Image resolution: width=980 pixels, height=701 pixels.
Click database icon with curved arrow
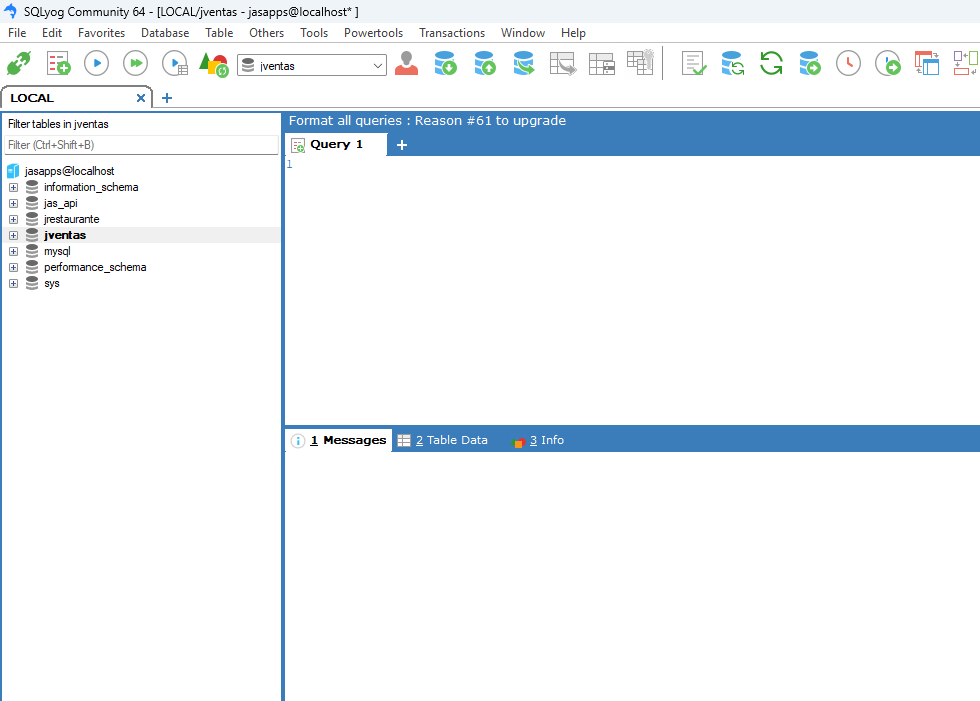524,63
